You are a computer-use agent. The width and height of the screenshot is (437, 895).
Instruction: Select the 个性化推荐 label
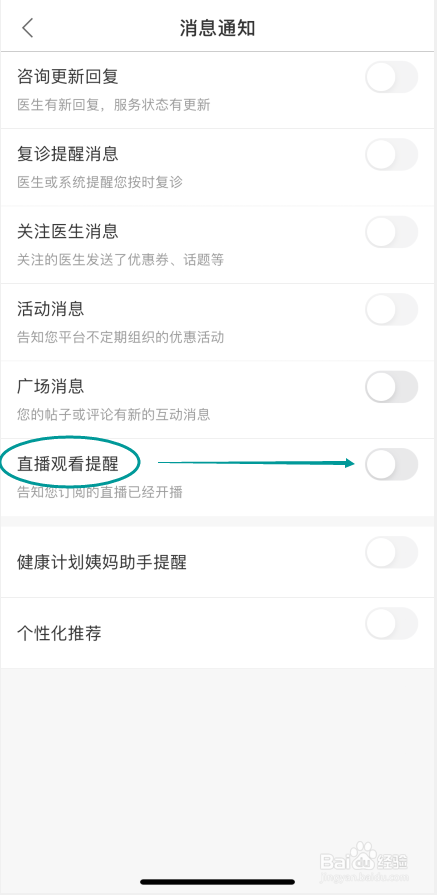click(59, 634)
